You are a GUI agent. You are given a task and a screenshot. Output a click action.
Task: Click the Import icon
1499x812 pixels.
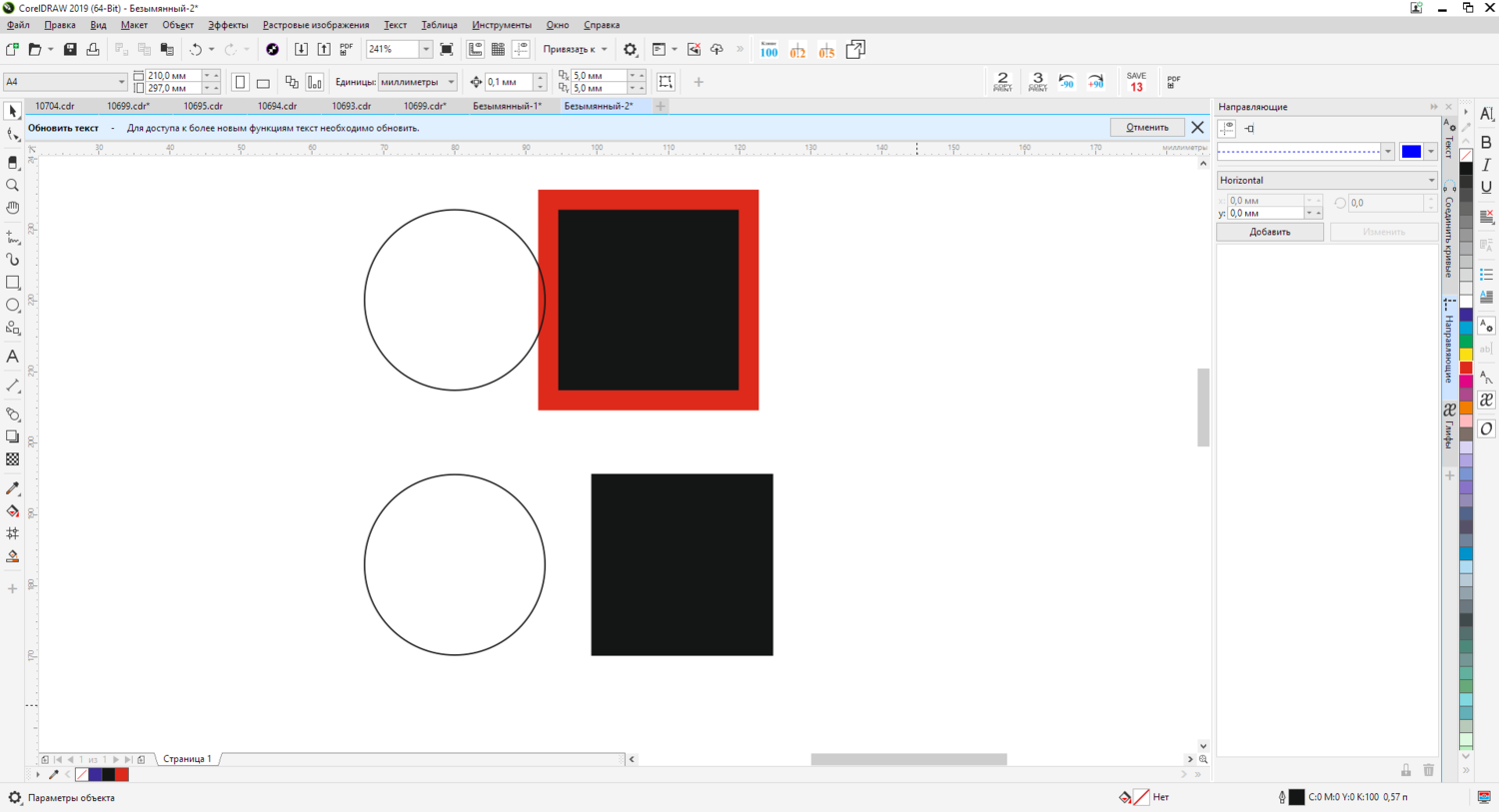tap(301, 49)
